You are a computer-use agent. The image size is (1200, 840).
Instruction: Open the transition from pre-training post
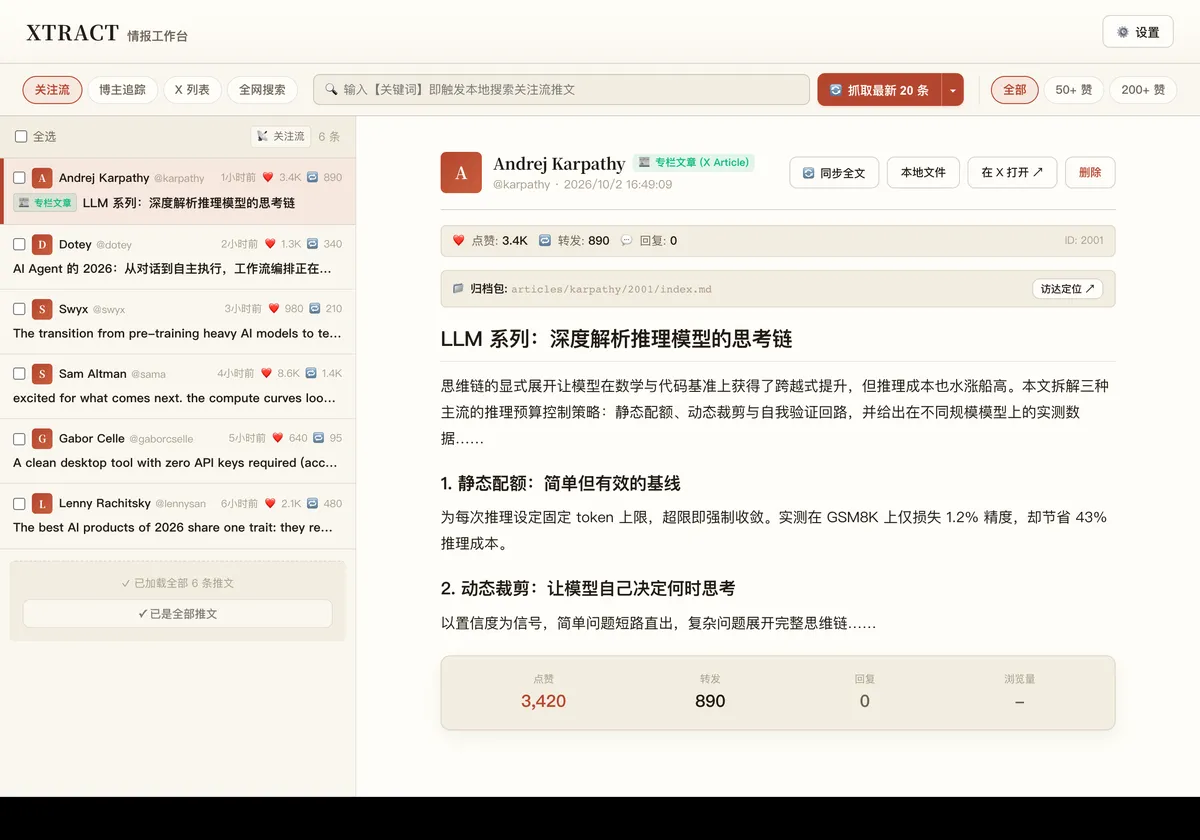tap(177, 334)
